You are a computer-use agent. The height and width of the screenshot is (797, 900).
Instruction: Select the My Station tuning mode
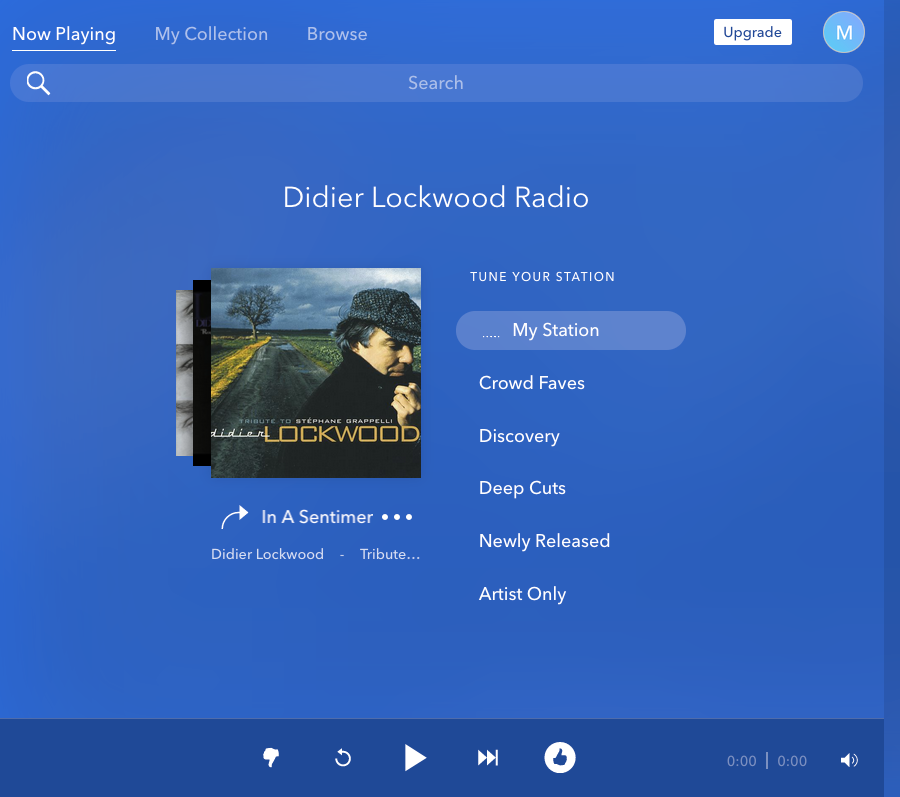(x=570, y=330)
